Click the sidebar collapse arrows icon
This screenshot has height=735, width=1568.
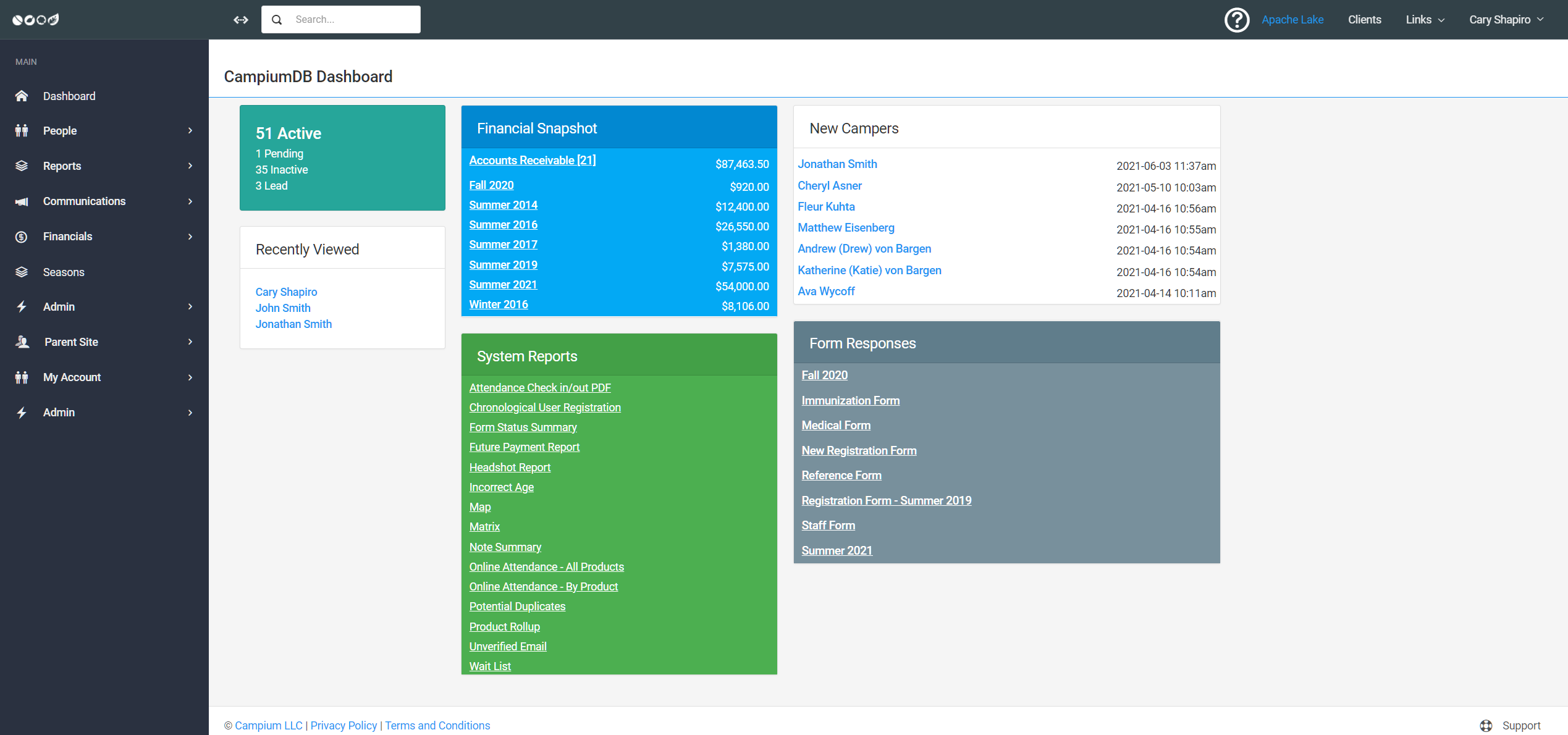point(240,19)
